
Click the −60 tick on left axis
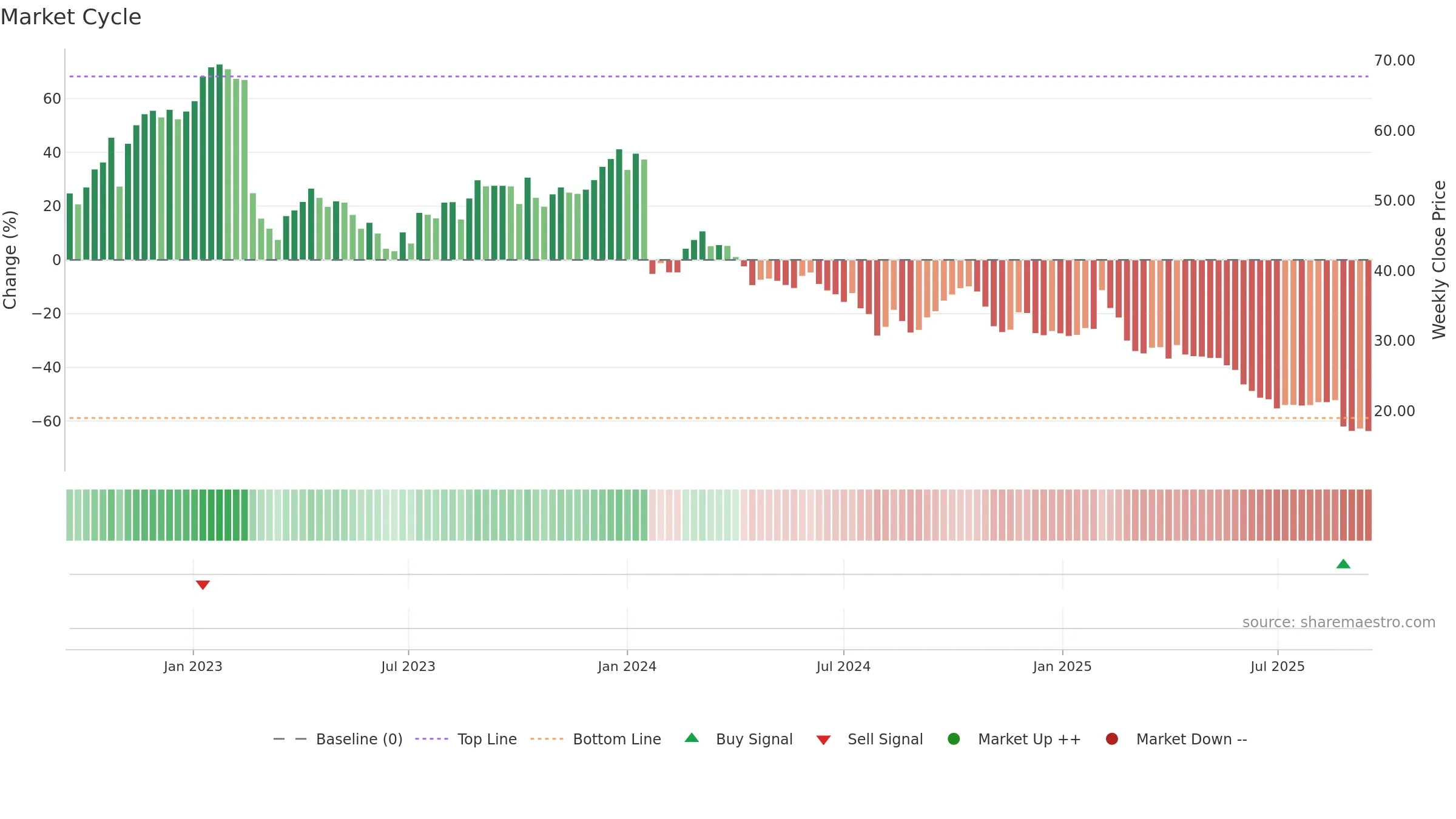47,422
